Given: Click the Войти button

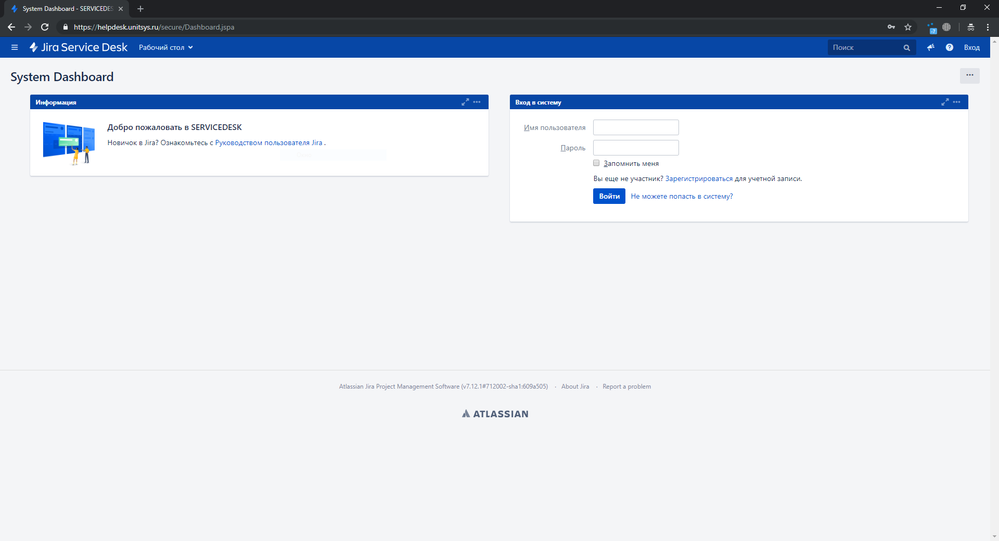Looking at the screenshot, I should 609,196.
